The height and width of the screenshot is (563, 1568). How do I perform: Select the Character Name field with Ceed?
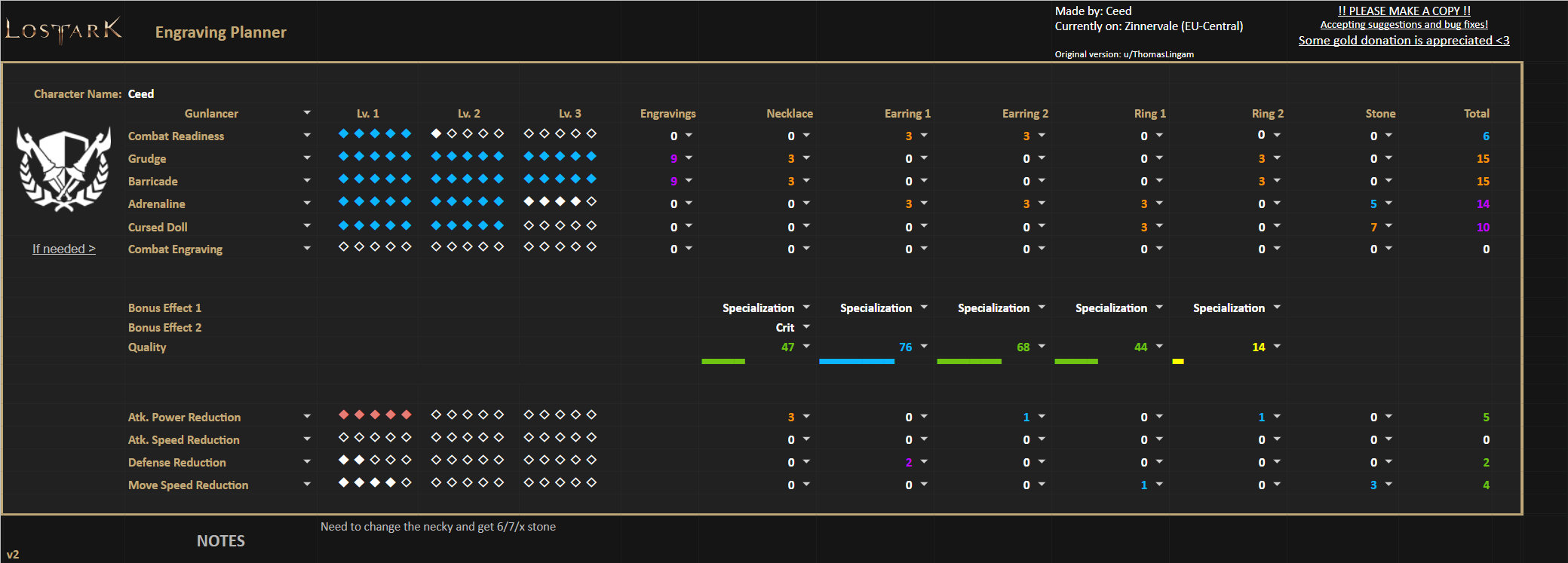pos(141,94)
